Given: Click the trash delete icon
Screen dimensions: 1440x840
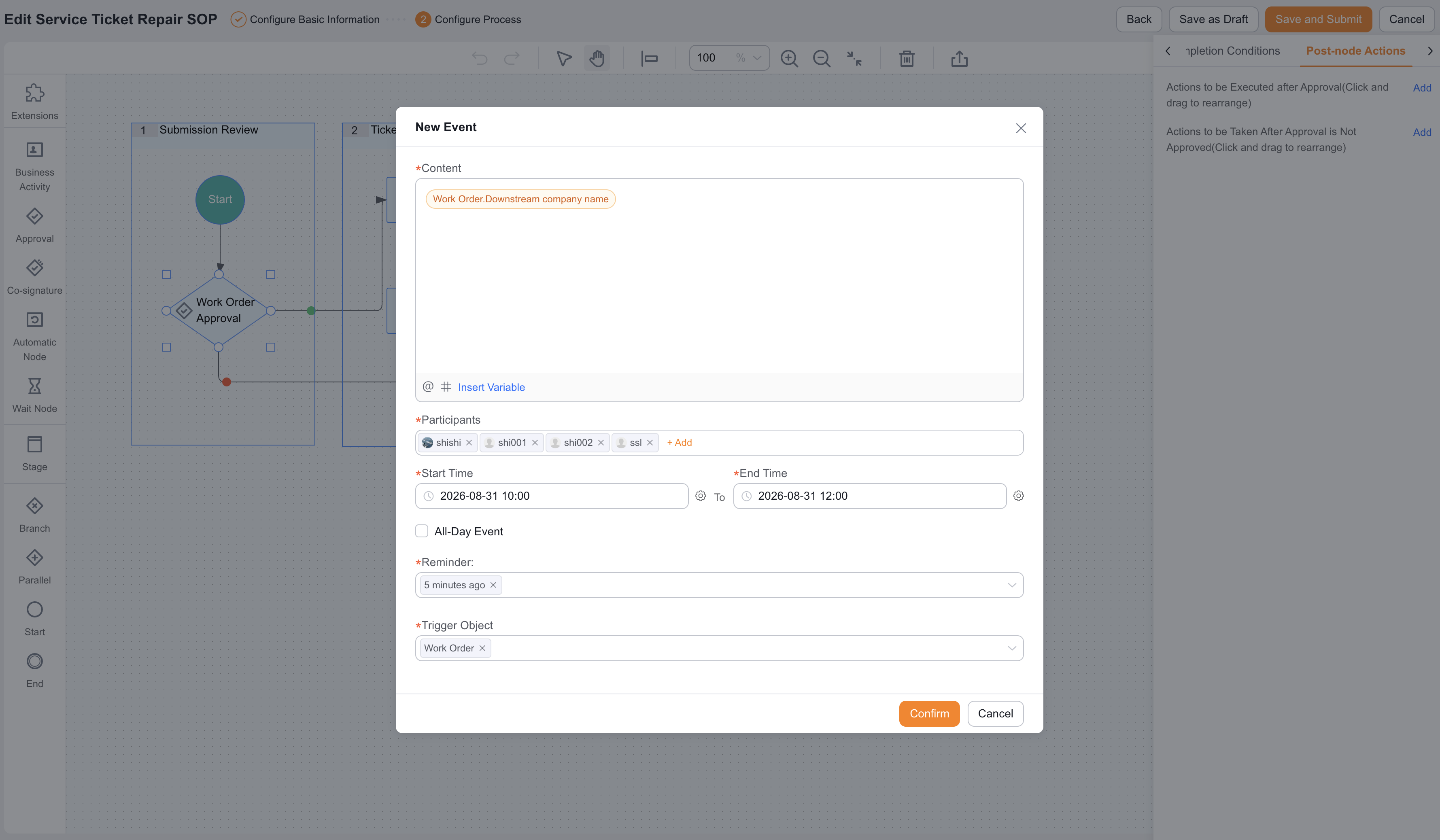Looking at the screenshot, I should click(x=907, y=58).
